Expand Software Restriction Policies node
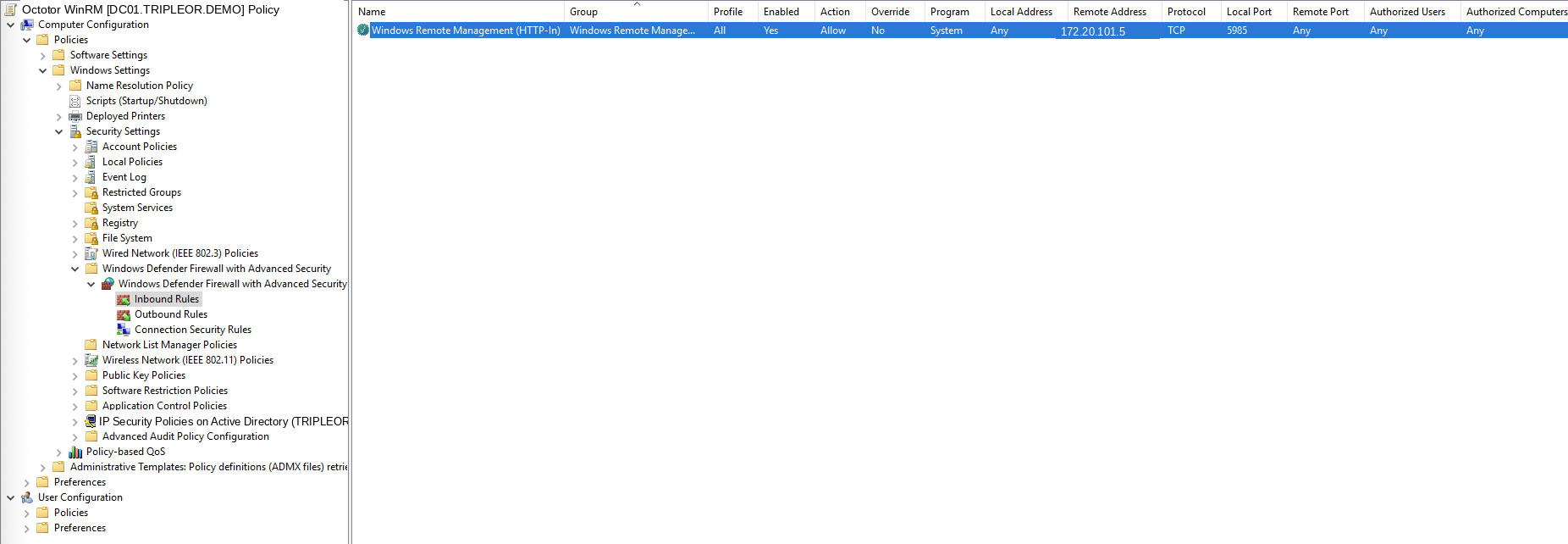 point(75,391)
